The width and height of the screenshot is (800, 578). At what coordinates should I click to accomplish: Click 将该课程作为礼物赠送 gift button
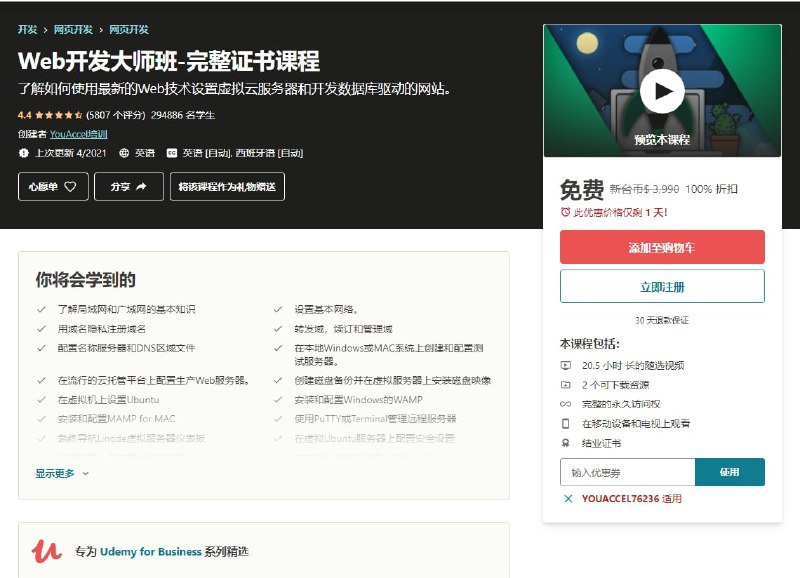pyautogui.click(x=227, y=187)
